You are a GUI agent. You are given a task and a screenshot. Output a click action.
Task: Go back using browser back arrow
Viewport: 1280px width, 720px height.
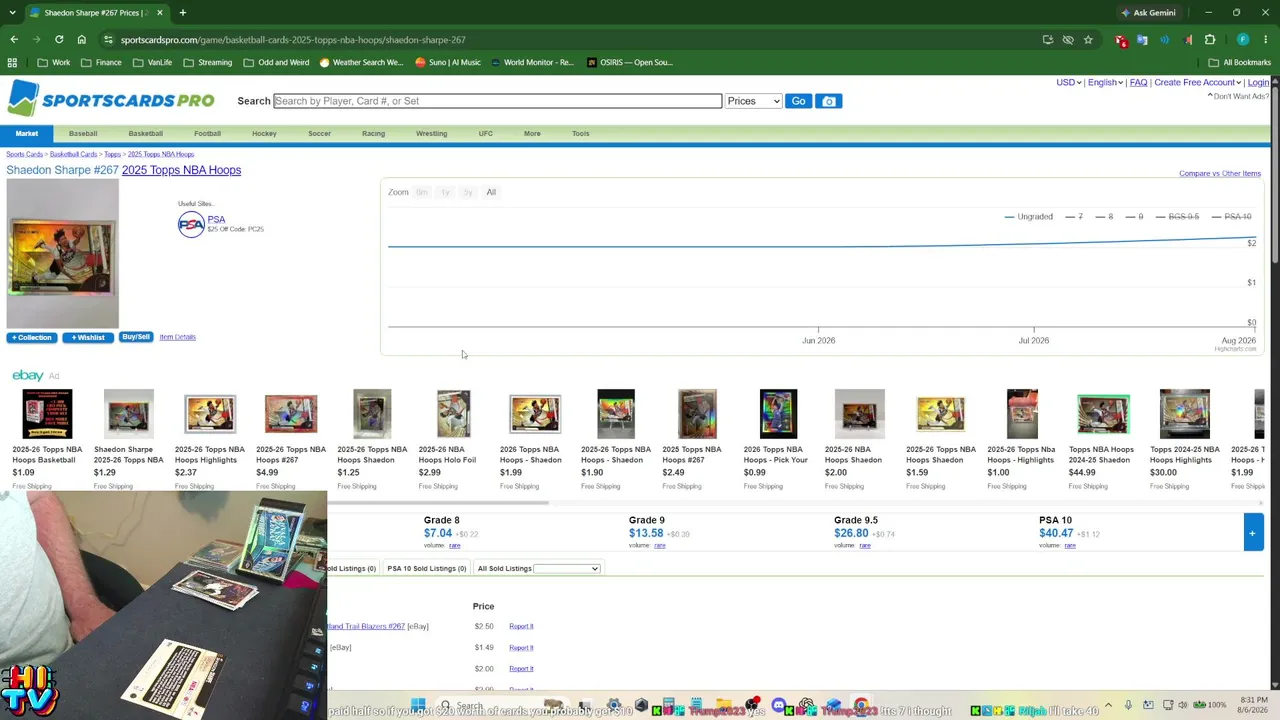tap(14, 40)
